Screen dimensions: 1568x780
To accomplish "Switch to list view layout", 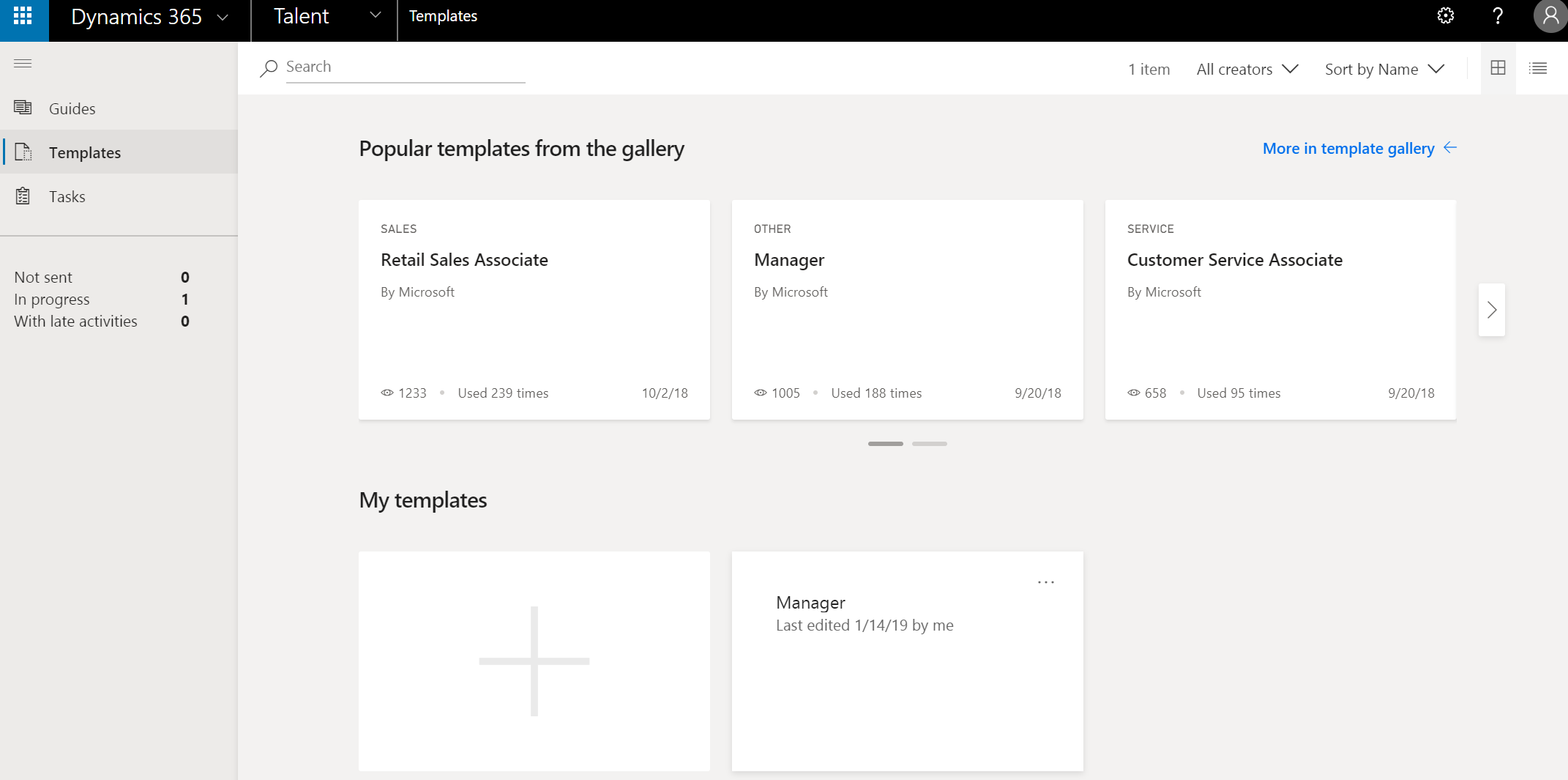I will click(1538, 67).
